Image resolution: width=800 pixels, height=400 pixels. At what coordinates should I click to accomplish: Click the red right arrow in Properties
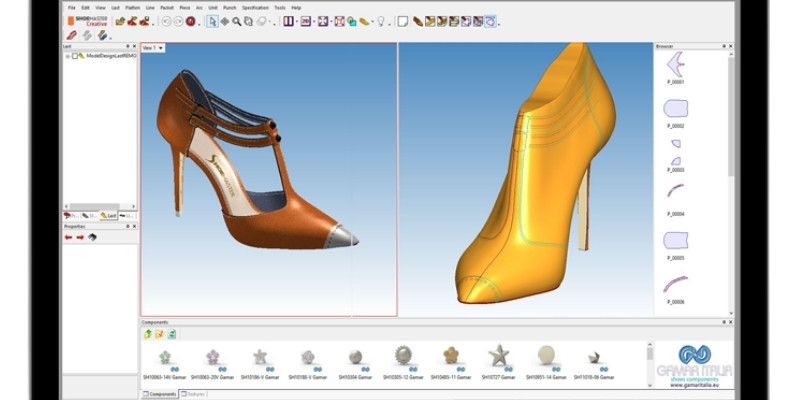80,238
